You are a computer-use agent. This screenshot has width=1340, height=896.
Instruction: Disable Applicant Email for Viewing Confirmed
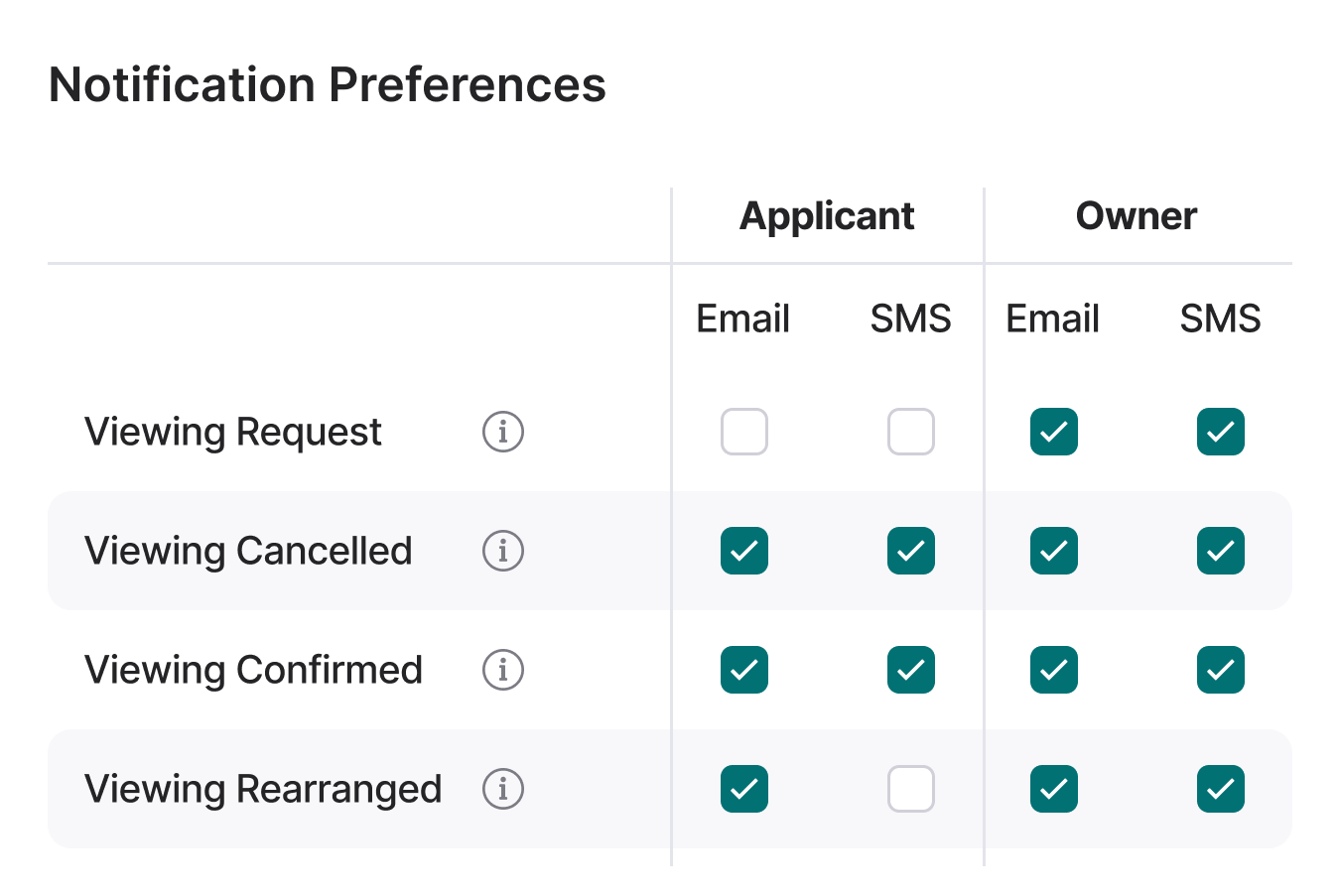point(744,670)
